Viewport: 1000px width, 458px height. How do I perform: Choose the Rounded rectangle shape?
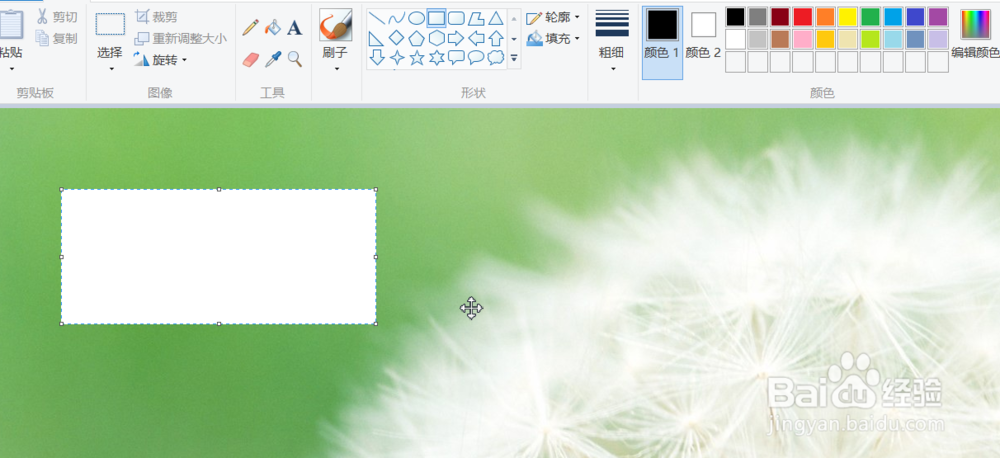tap(456, 18)
